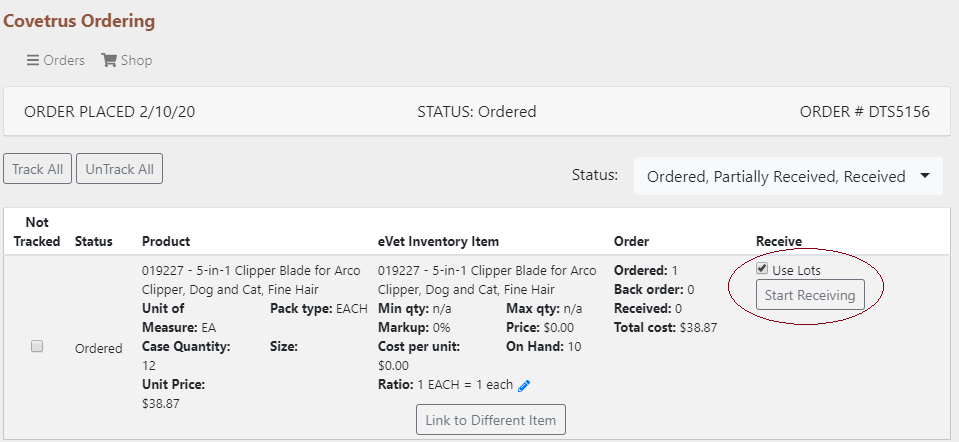The width and height of the screenshot is (959, 442).
Task: Click Link to Different Item button
Action: [x=491, y=420]
